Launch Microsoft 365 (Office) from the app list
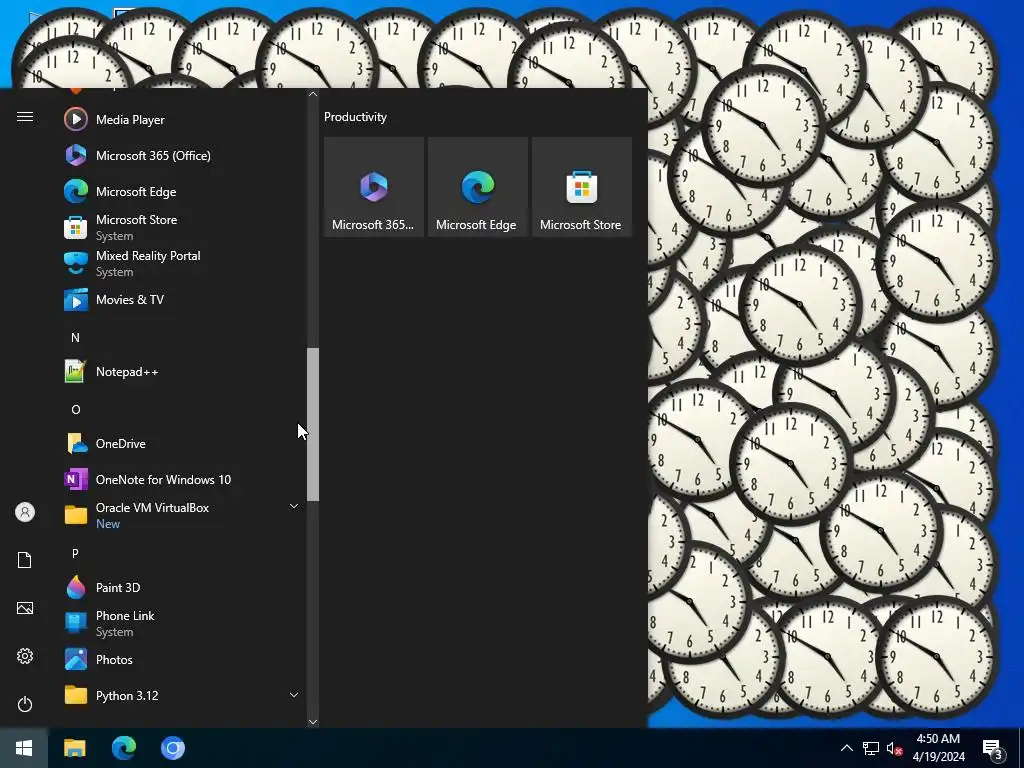1024x768 pixels. point(183,155)
